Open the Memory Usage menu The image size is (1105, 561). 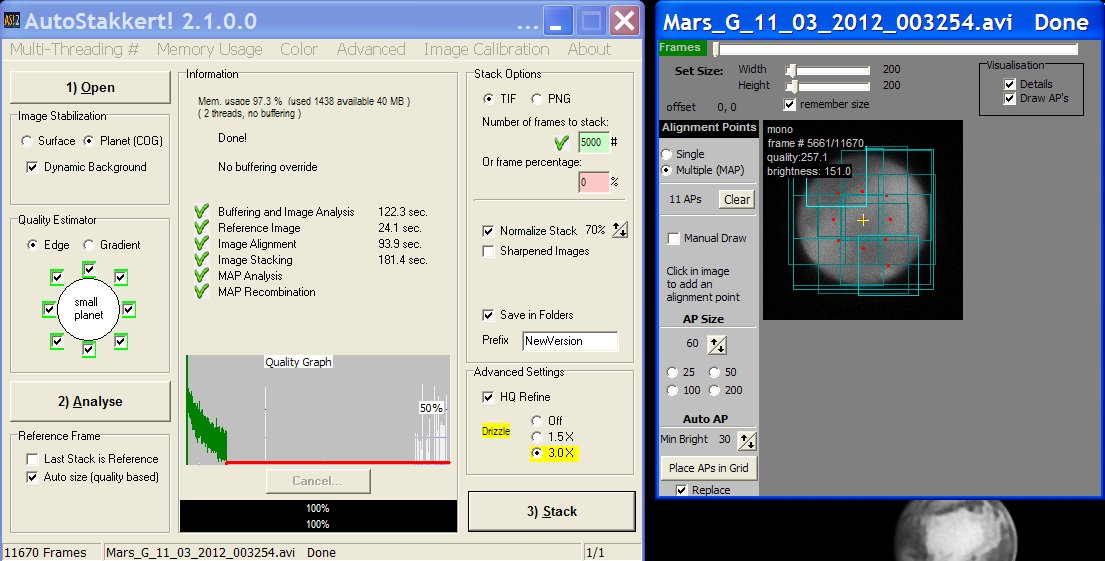[x=209, y=49]
